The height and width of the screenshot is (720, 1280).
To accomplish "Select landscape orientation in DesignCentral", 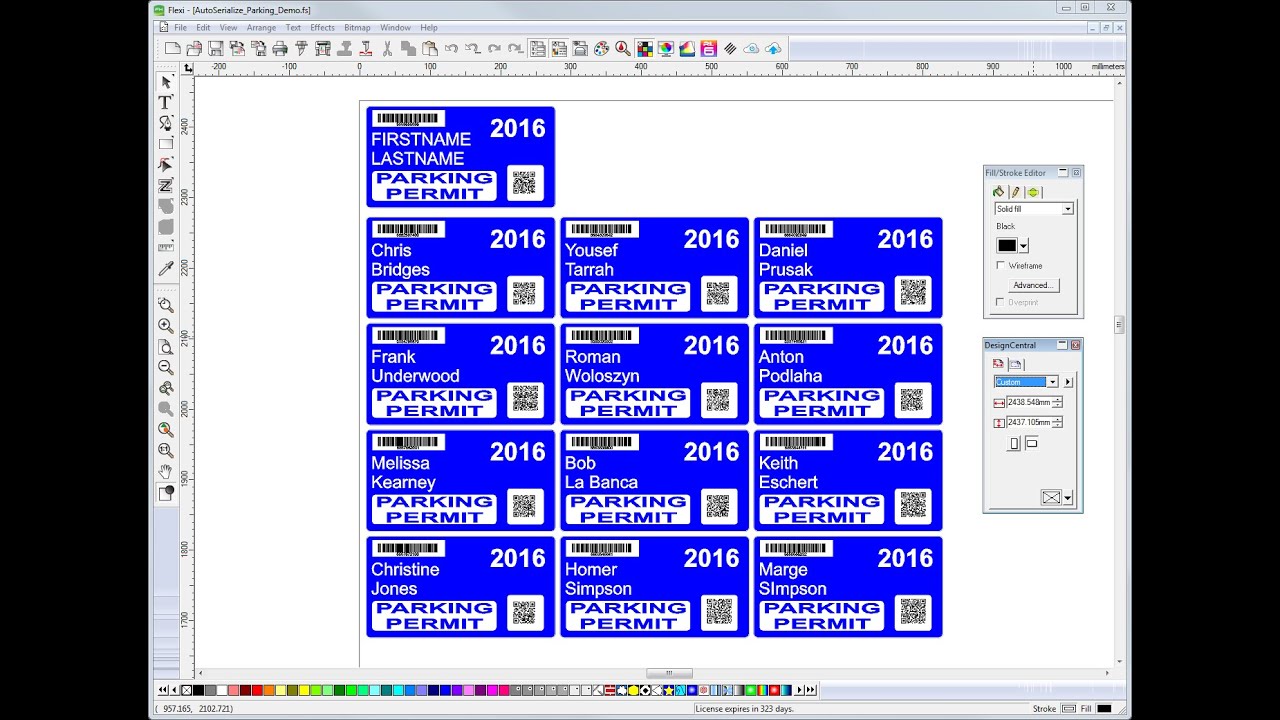I will tap(1032, 442).
